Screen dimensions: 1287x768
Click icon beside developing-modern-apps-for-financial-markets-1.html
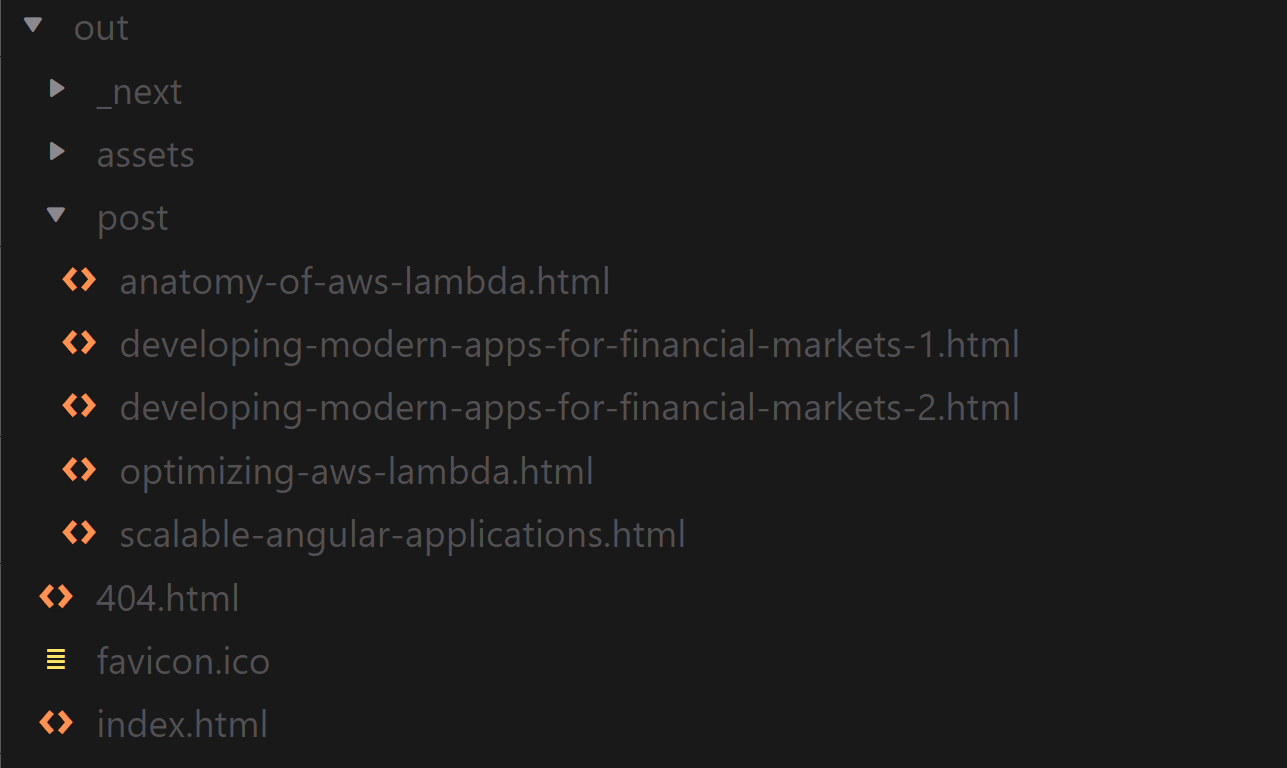pyautogui.click(x=79, y=343)
